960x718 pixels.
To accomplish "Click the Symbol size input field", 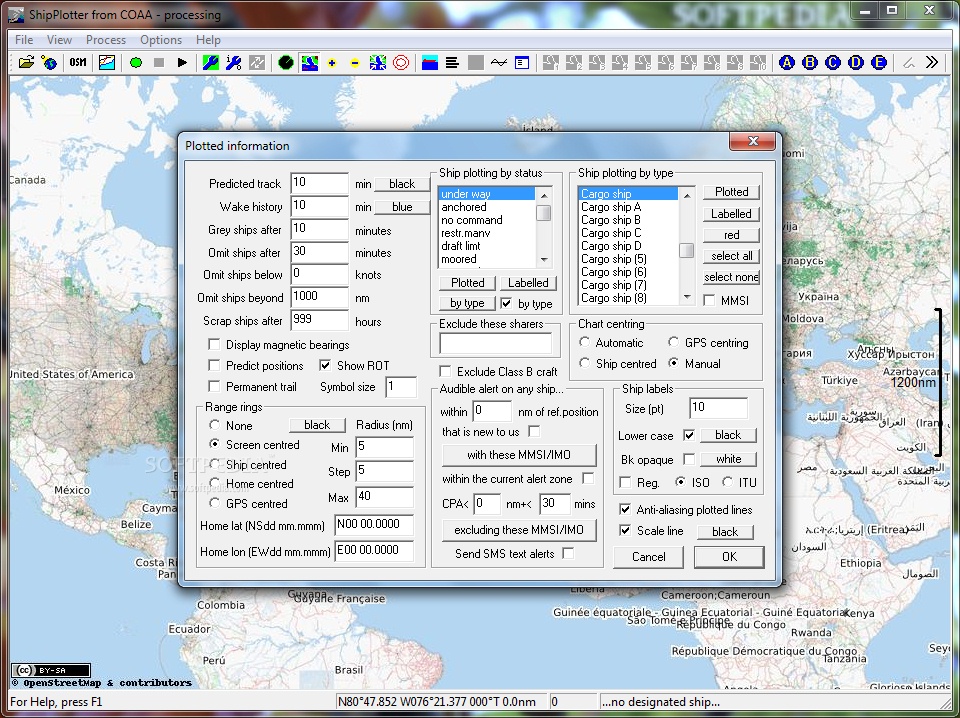I will pyautogui.click(x=401, y=387).
